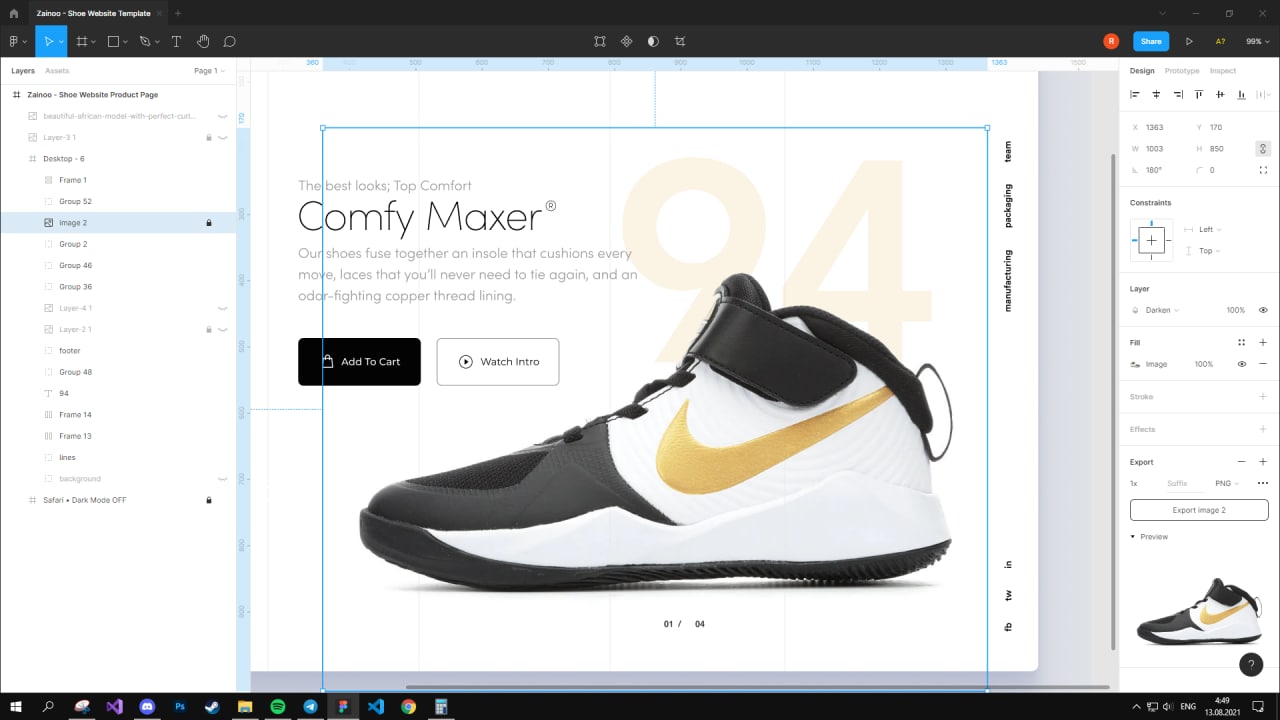
Task: Click the Mask icon in toolbar
Action: [653, 42]
